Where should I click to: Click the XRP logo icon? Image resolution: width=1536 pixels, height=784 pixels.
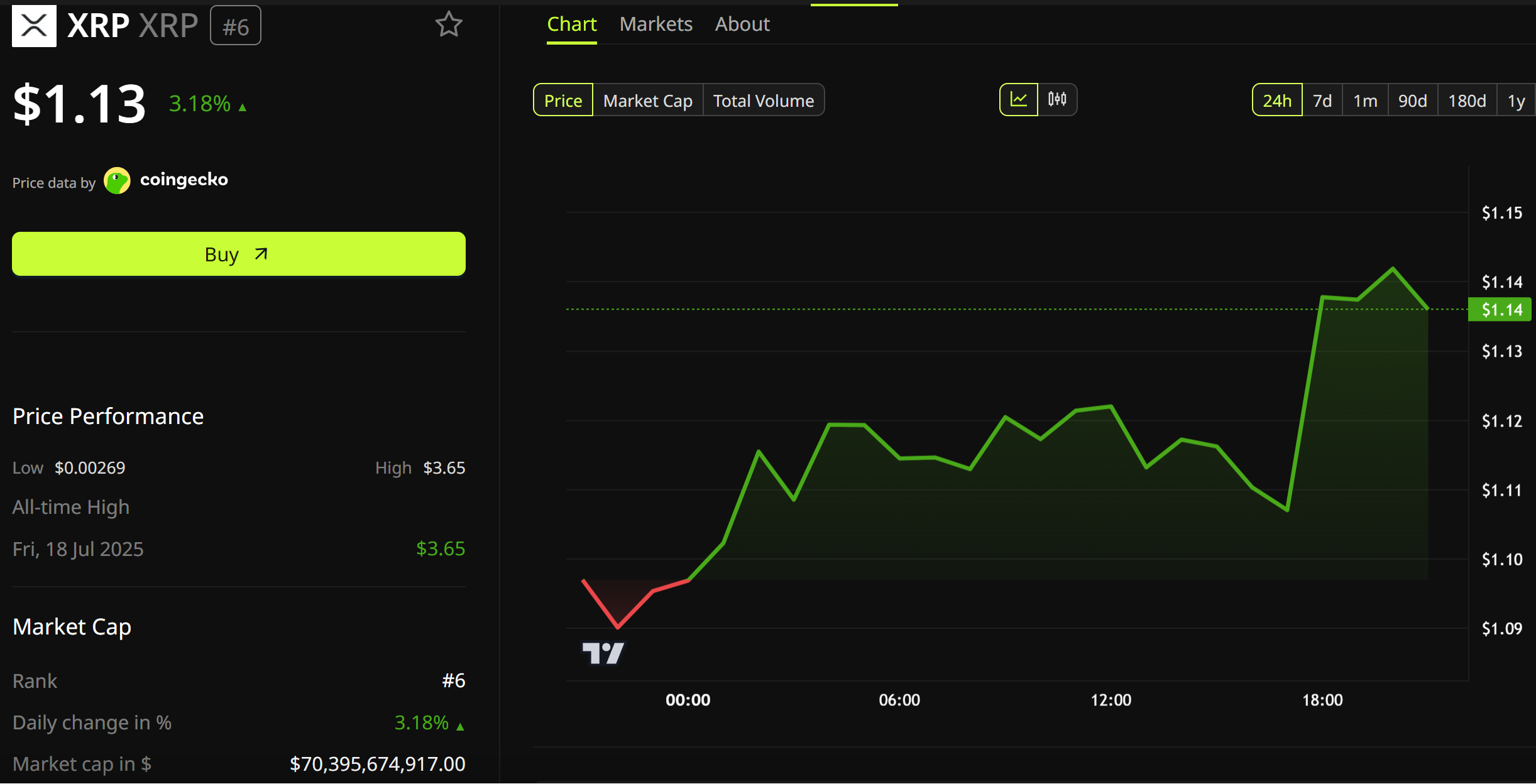34,26
